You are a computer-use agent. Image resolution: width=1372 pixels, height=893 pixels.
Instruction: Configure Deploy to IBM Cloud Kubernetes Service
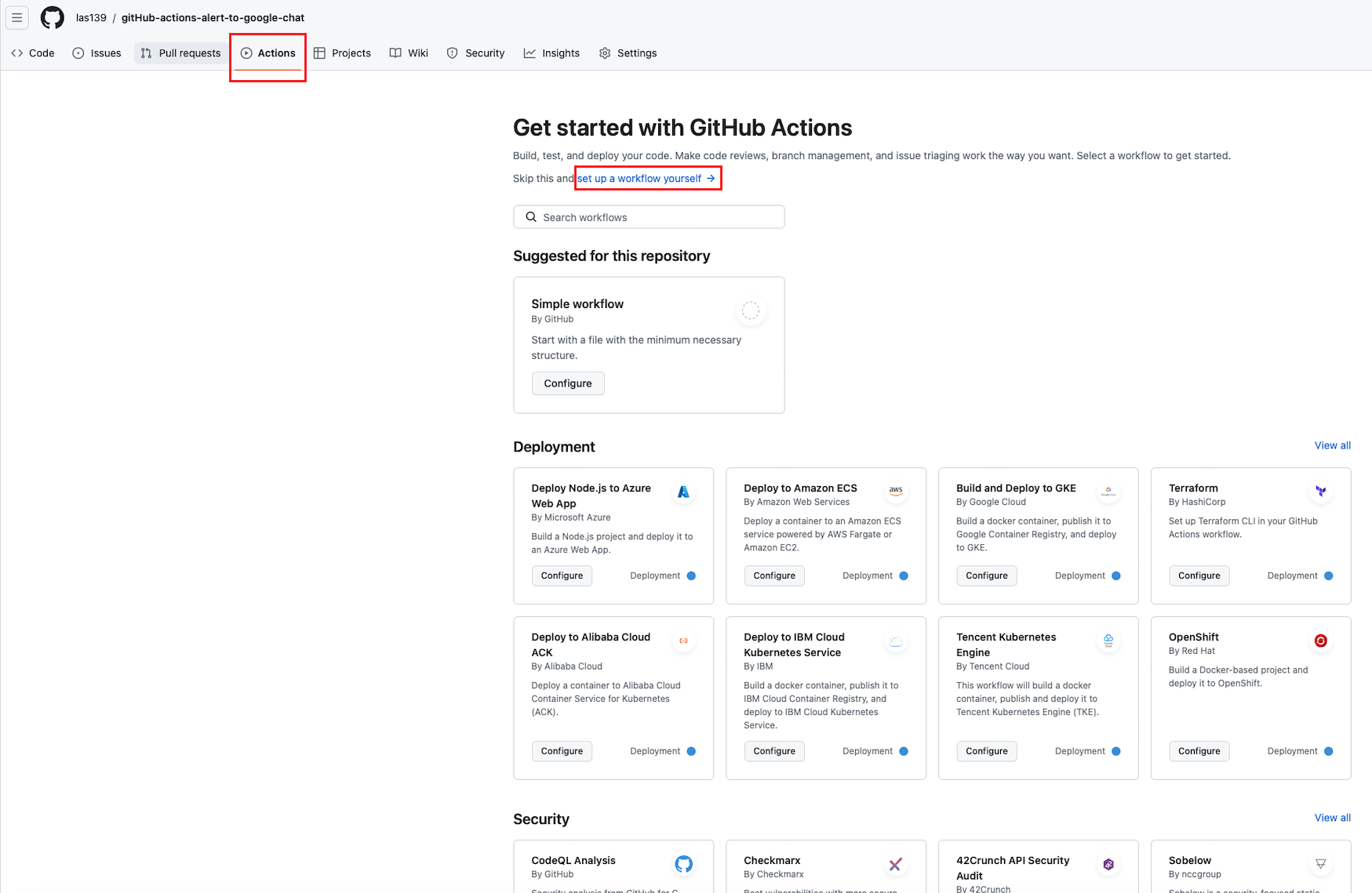(x=774, y=751)
